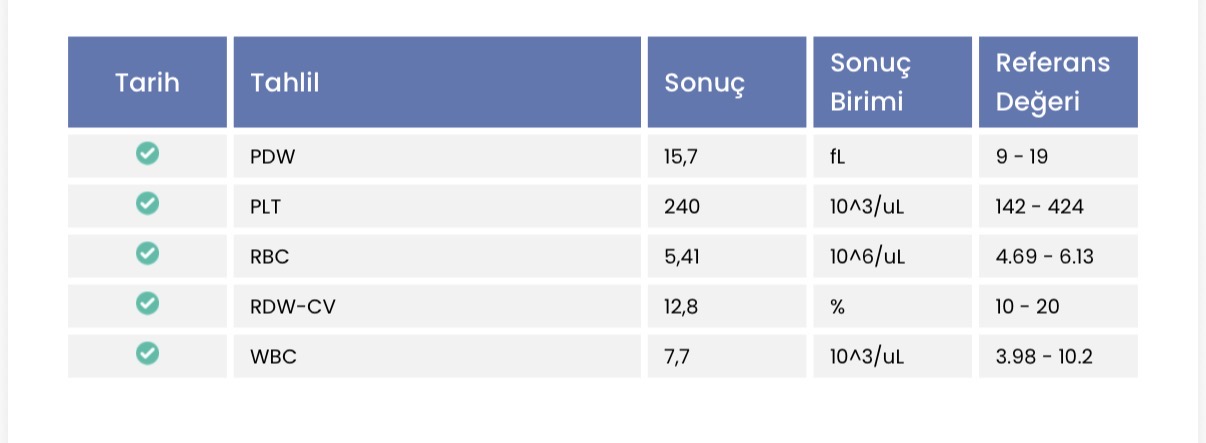Click the green checkmark beside RDW-CV
This screenshot has height=443, width=1206.
coord(147,303)
